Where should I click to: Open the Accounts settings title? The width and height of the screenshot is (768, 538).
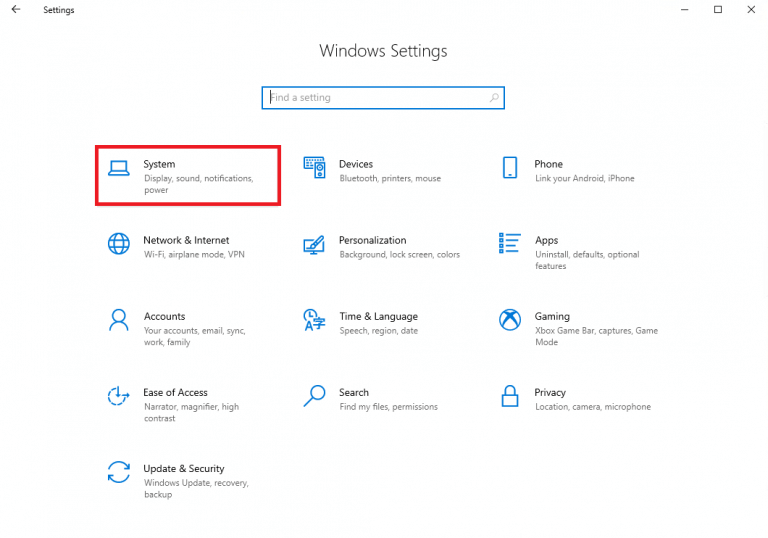click(165, 317)
